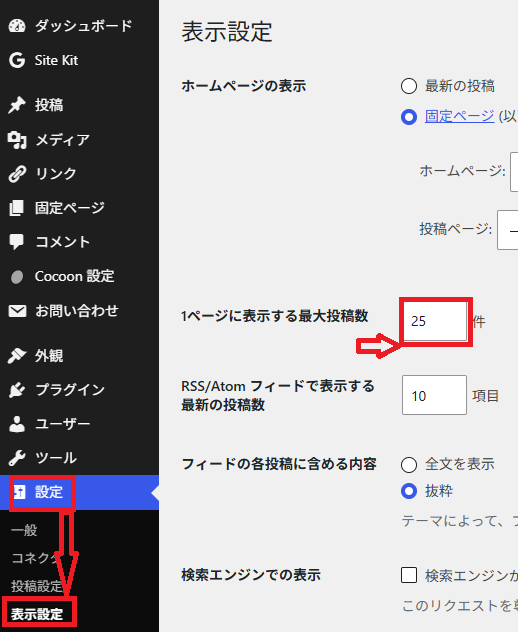Image resolution: width=518 pixels, height=632 pixels.
Task: Click the 外観 paintbrush icon
Action: [x=17, y=356]
